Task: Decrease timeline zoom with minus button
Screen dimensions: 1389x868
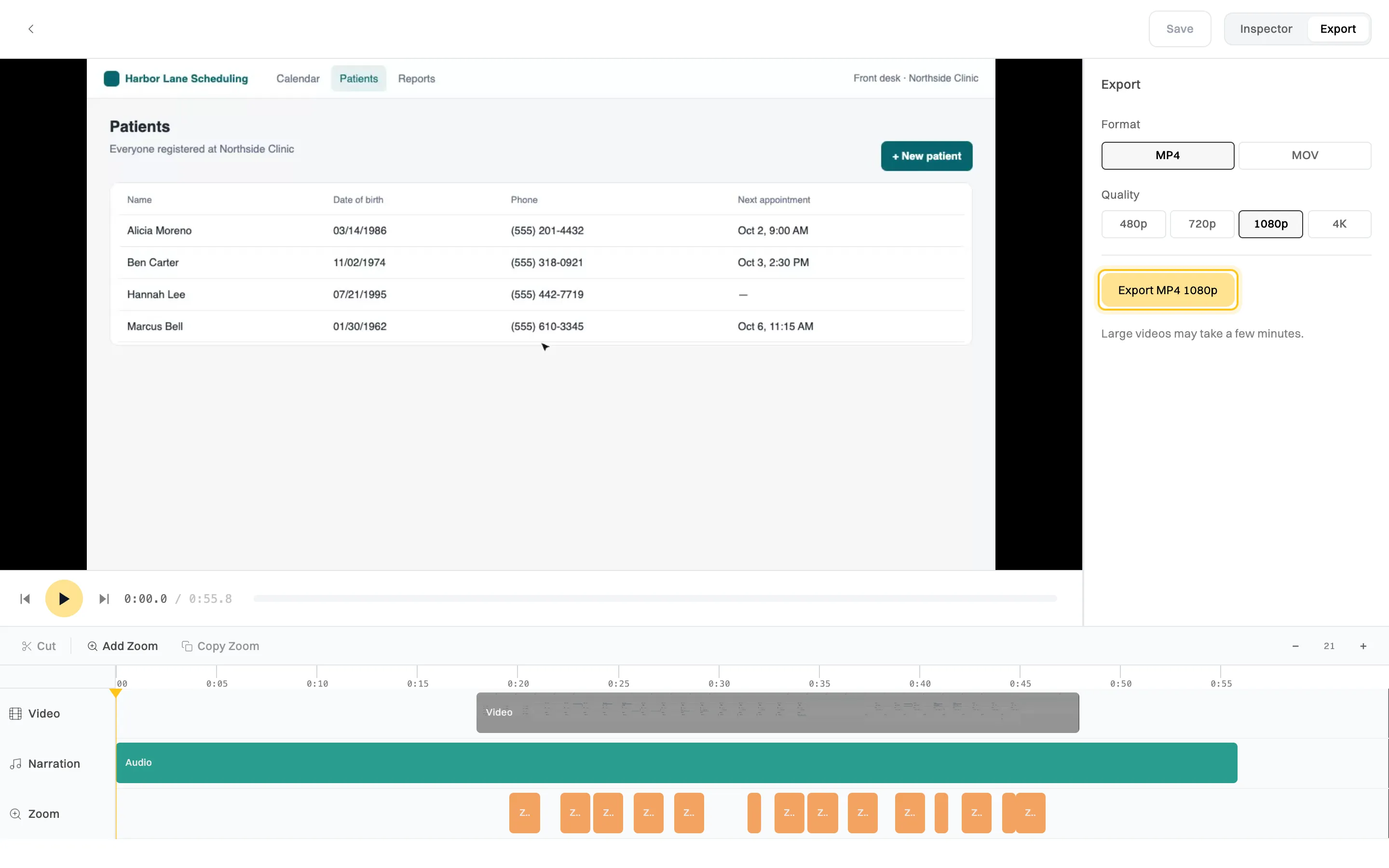Action: tap(1295, 646)
